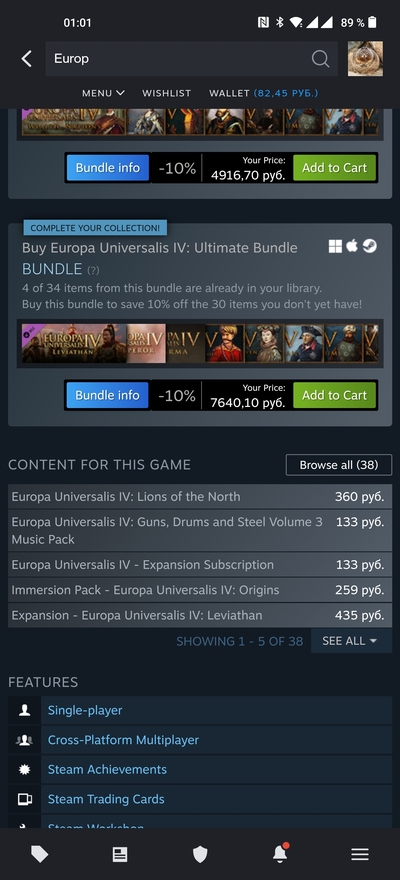Click Bundle info for Ultimate Bundle
This screenshot has height=880, width=400.
107,395
